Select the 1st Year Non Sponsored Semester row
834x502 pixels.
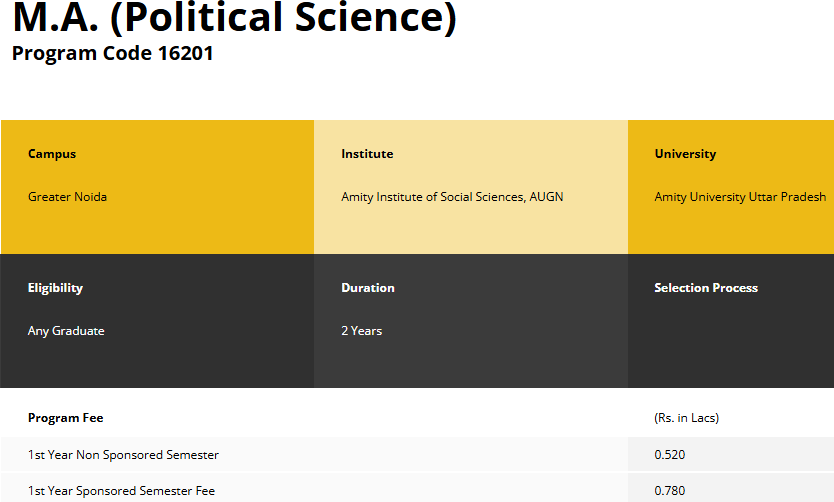[x=123, y=455]
